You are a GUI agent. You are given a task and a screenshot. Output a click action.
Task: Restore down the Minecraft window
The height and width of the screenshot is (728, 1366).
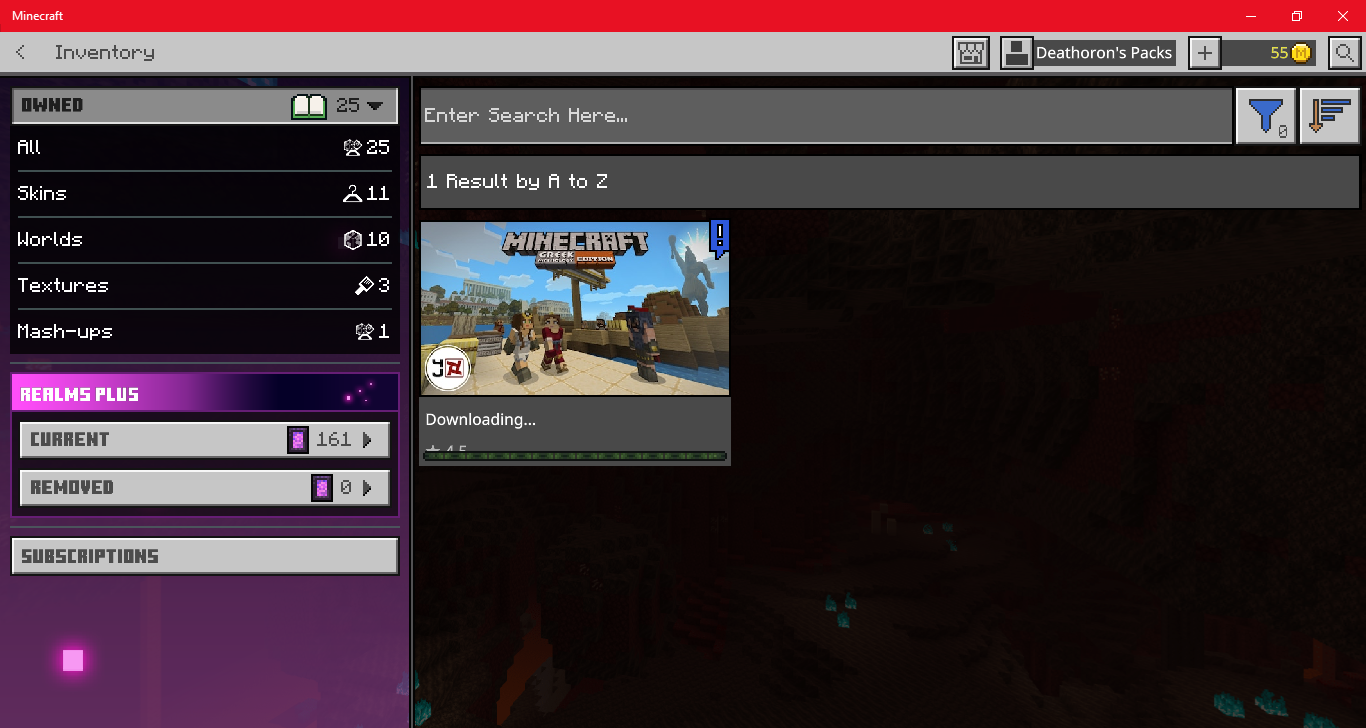pyautogui.click(x=1297, y=16)
